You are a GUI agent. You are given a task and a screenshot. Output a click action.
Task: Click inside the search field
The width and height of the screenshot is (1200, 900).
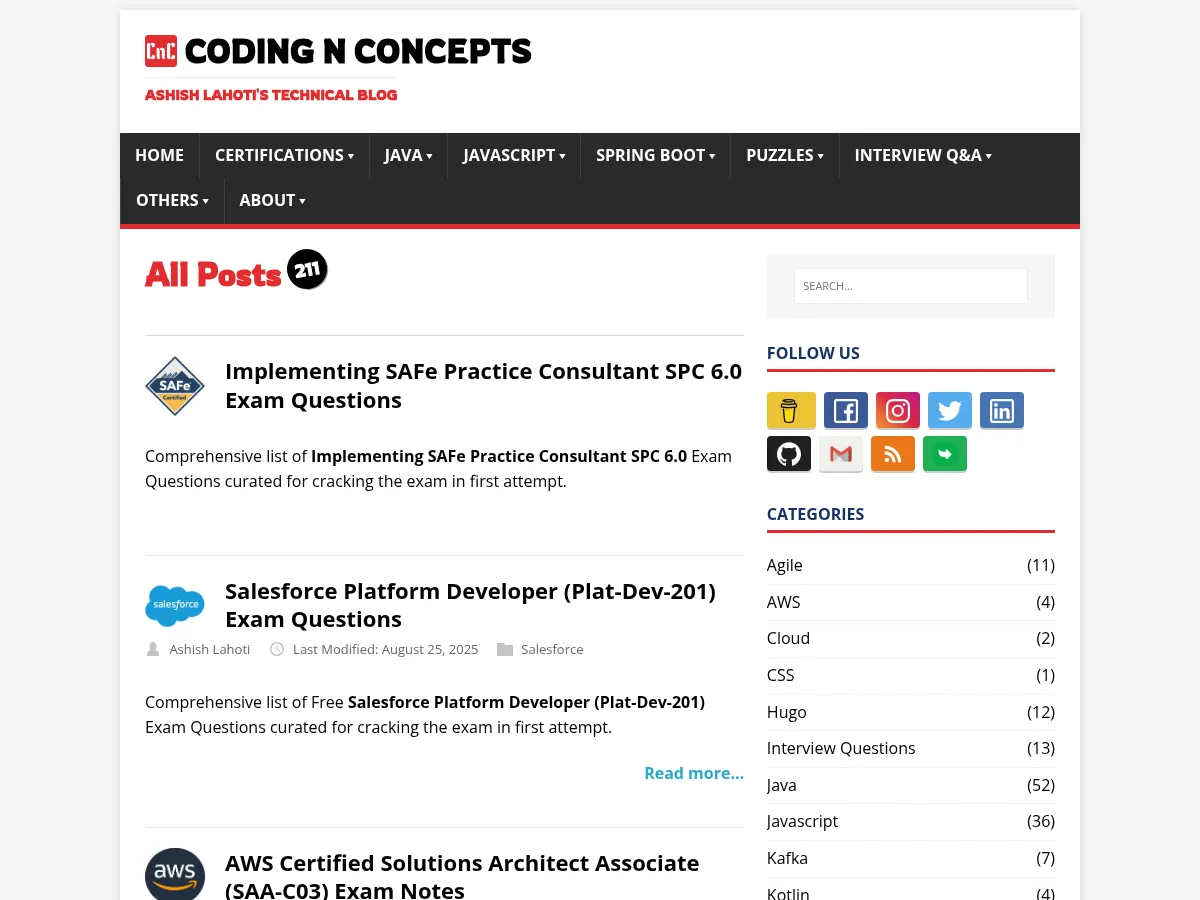click(910, 285)
